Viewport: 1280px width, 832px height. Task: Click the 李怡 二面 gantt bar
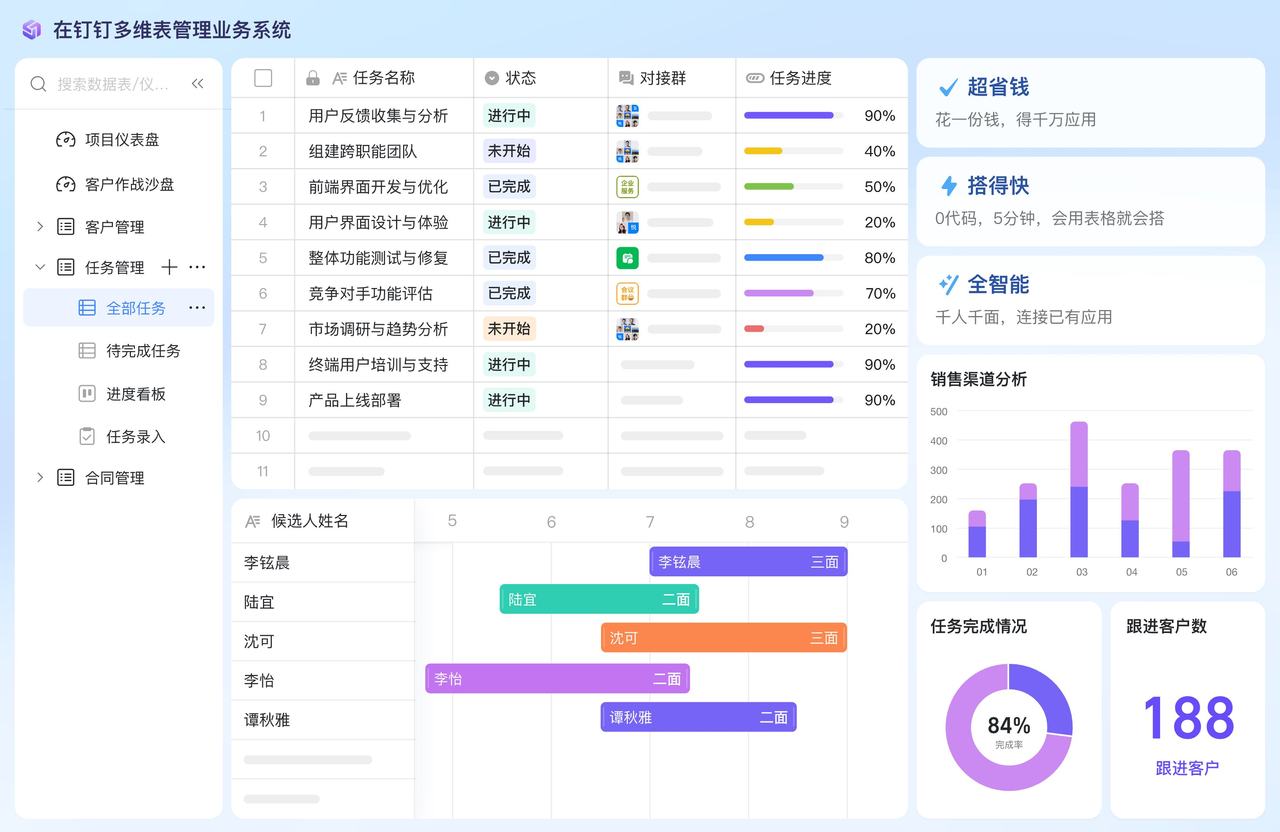tap(557, 679)
